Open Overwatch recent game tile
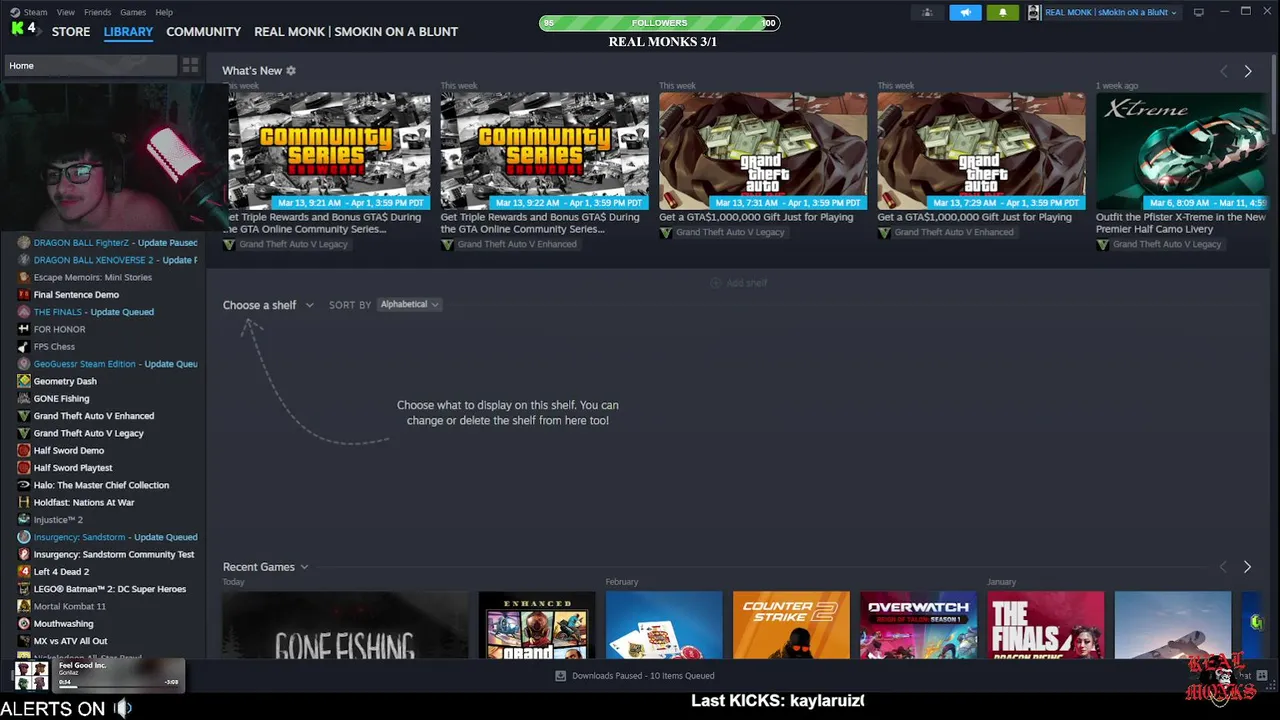The image size is (1280, 720). (x=918, y=625)
